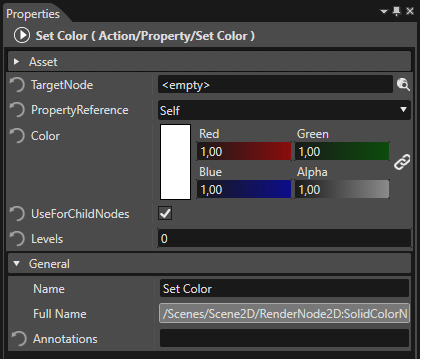Reset Annotations using its revert icon
The width and height of the screenshot is (421, 360).
coord(19,339)
